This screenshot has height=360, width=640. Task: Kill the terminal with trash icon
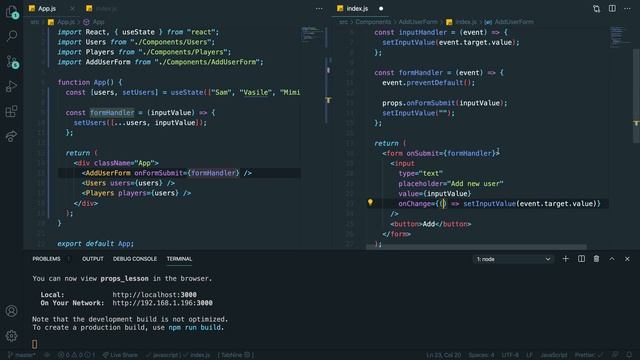pyautogui.click(x=596, y=259)
